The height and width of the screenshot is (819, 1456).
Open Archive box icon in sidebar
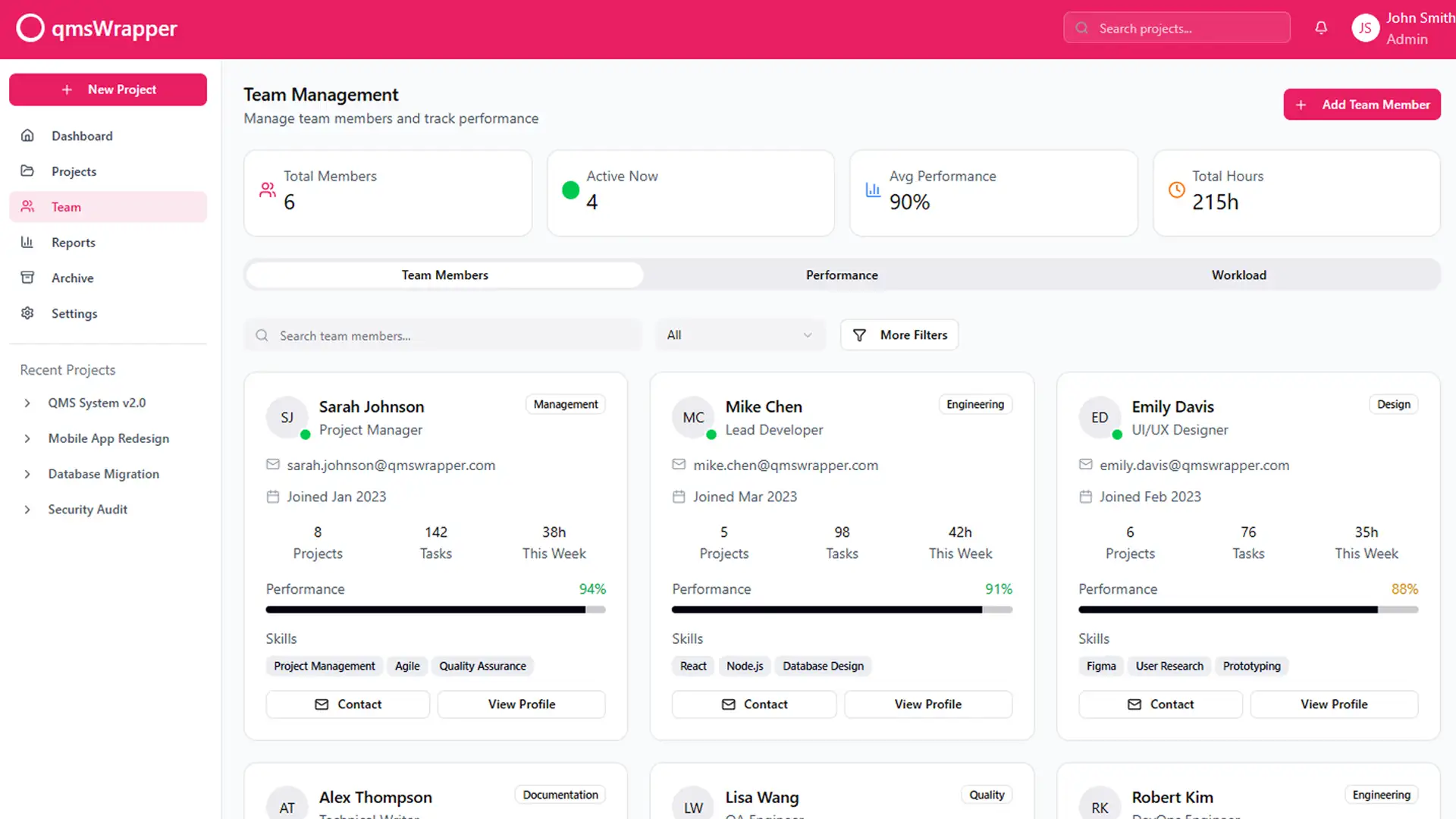tap(28, 278)
